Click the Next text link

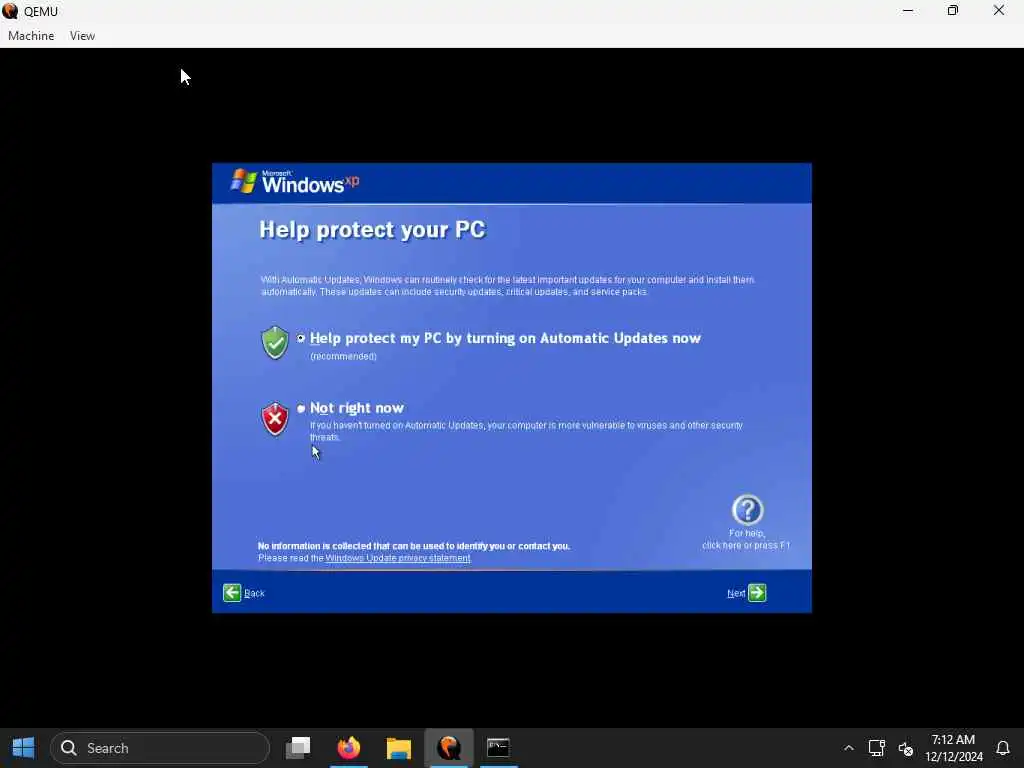point(736,593)
